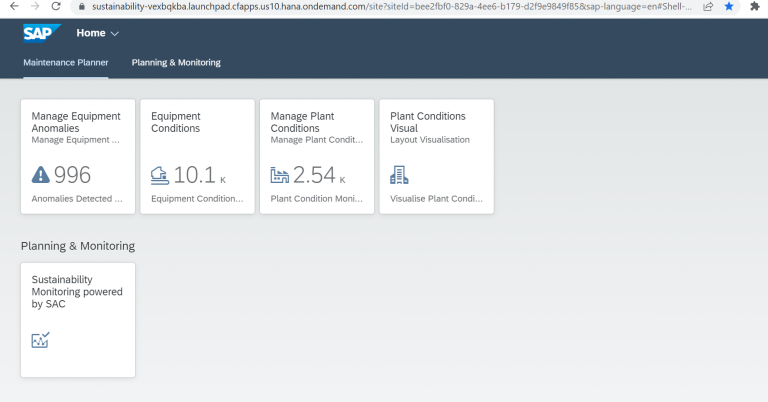Click the SAP logo
Viewport: 768px width, 402px height.
(x=42, y=34)
